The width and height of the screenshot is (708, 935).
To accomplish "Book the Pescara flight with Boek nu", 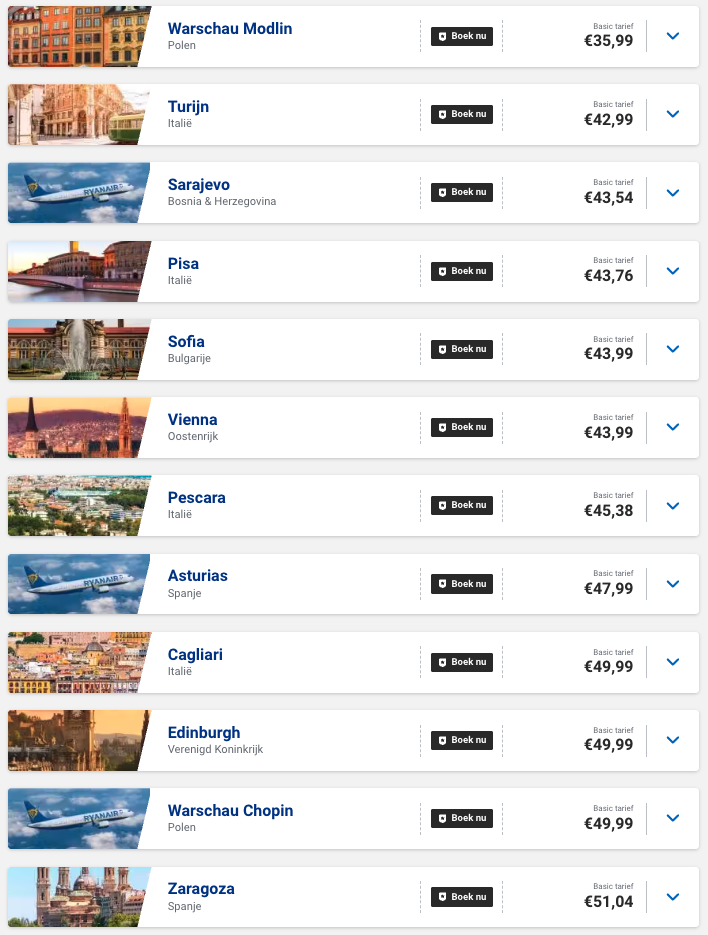I will (x=462, y=505).
